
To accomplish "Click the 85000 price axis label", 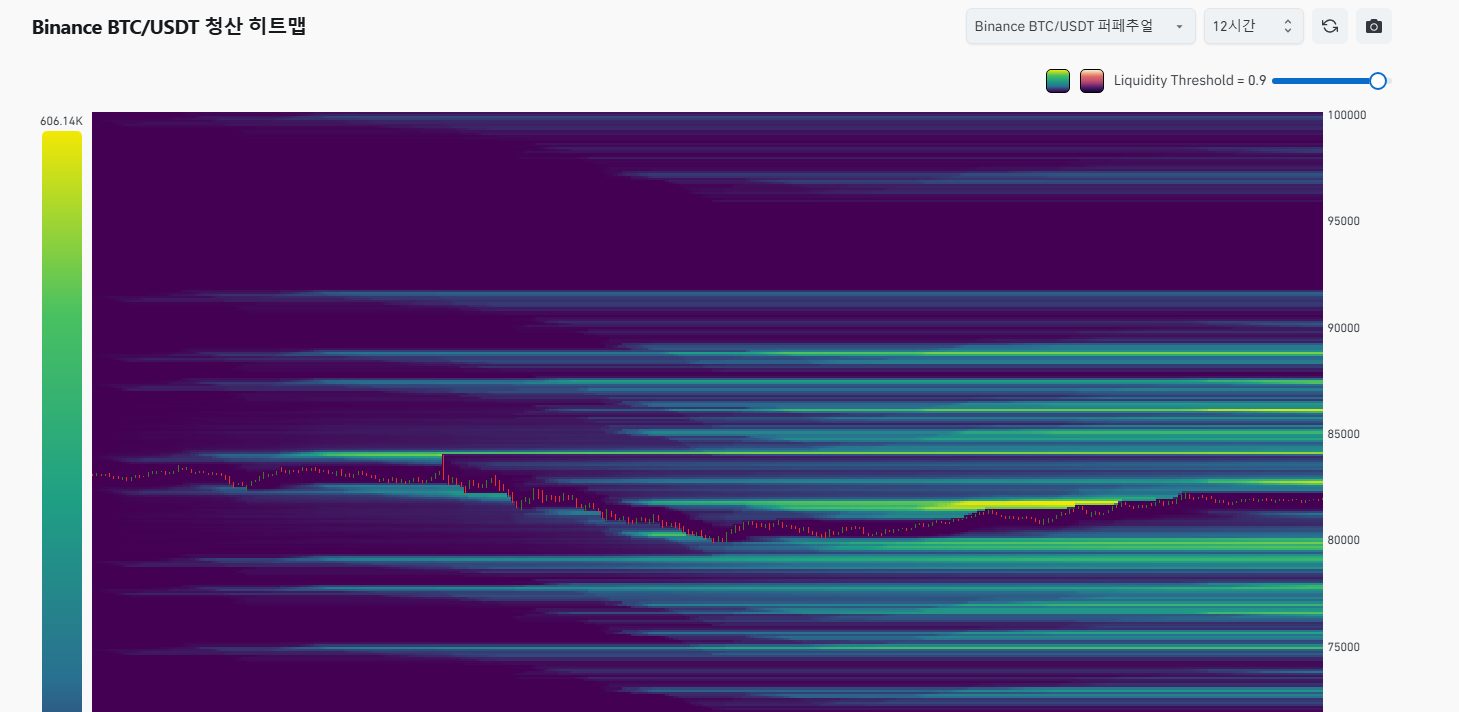I will pyautogui.click(x=1344, y=434).
